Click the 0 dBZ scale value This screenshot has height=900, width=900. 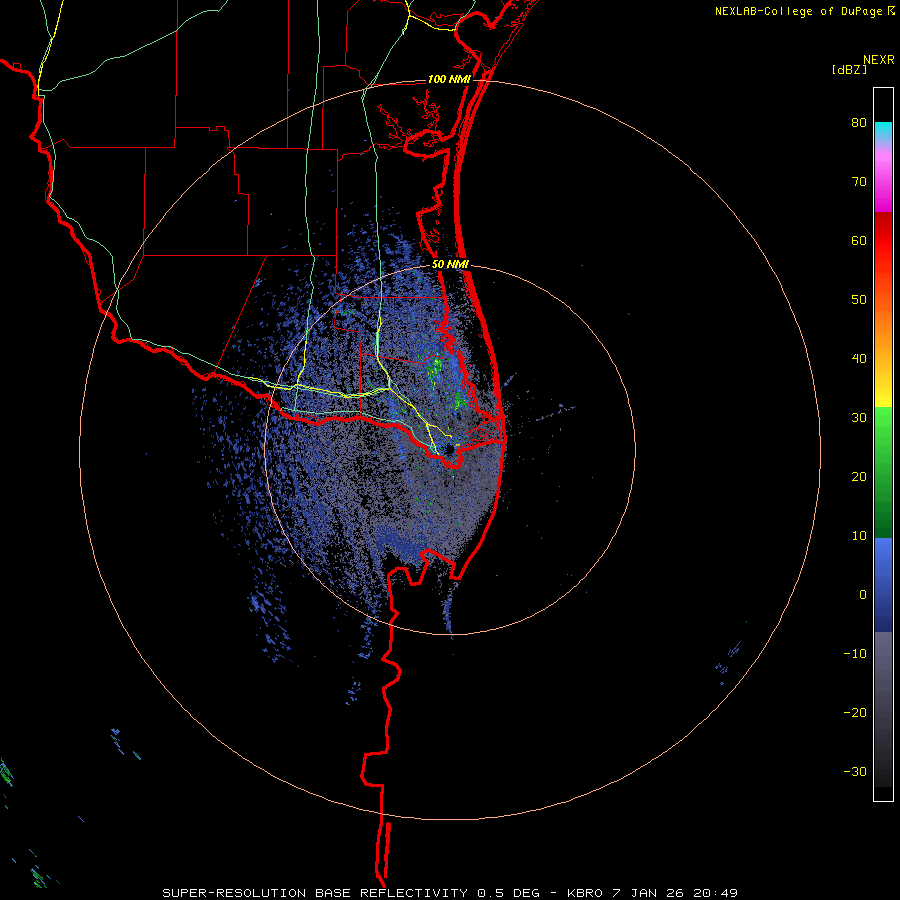point(863,595)
